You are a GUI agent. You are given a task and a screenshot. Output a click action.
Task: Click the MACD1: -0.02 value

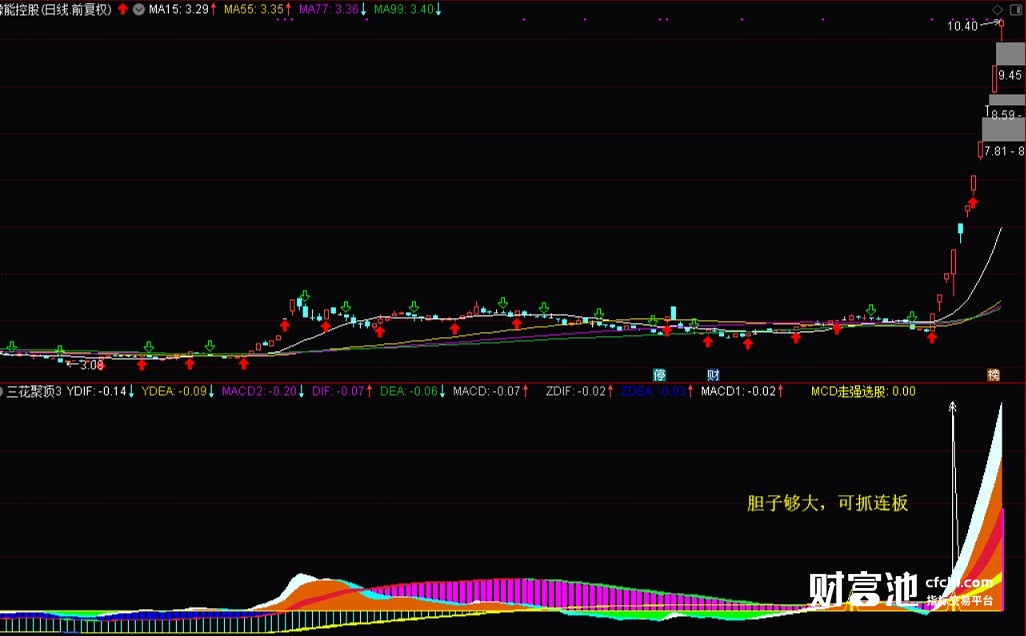coord(738,391)
